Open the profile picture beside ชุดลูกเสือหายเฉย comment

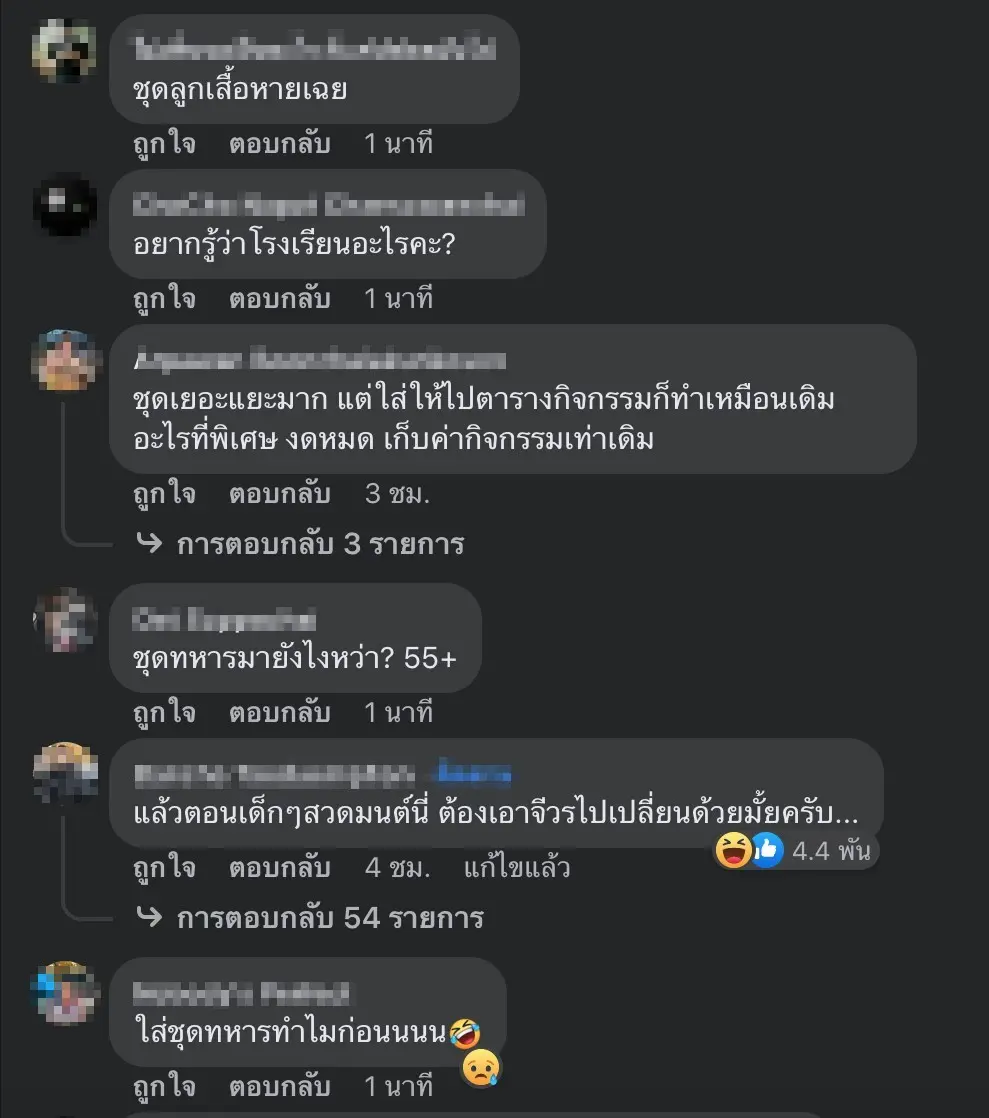pos(64,51)
